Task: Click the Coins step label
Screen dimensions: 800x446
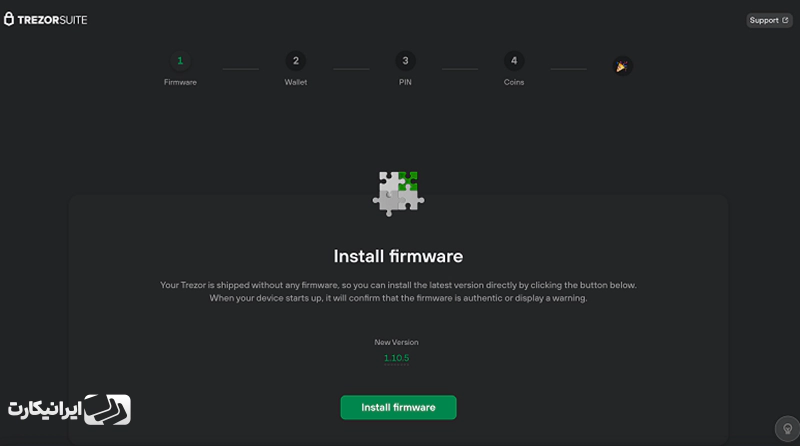Action: (514, 82)
